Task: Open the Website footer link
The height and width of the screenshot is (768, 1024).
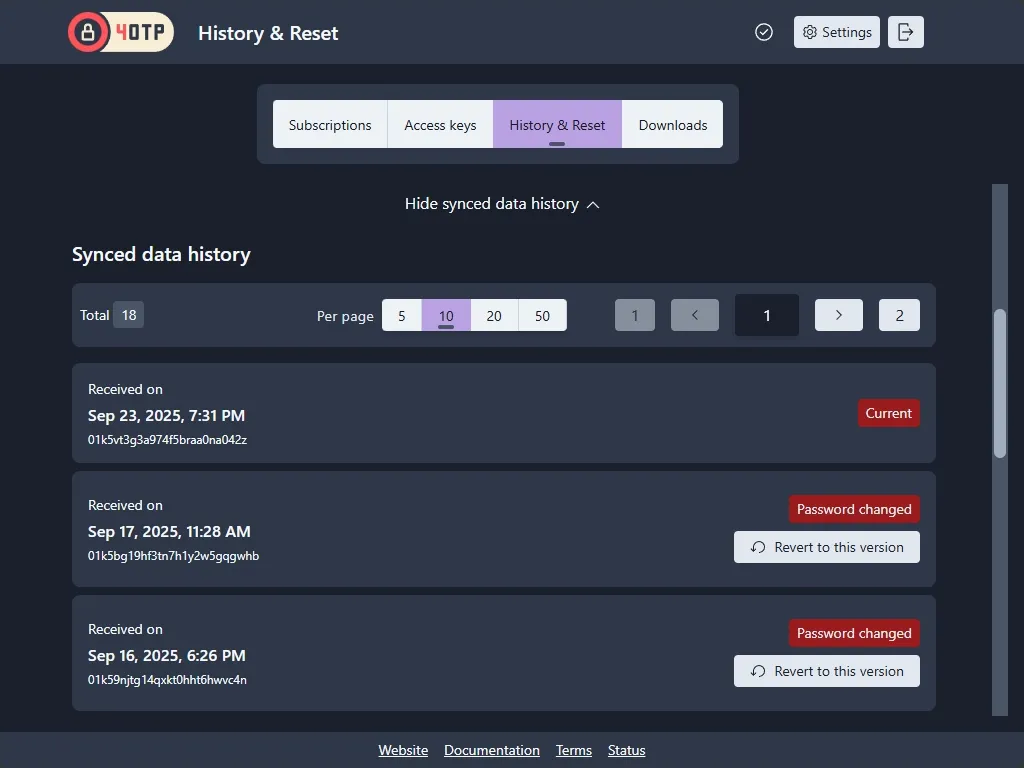Action: pyautogui.click(x=403, y=750)
